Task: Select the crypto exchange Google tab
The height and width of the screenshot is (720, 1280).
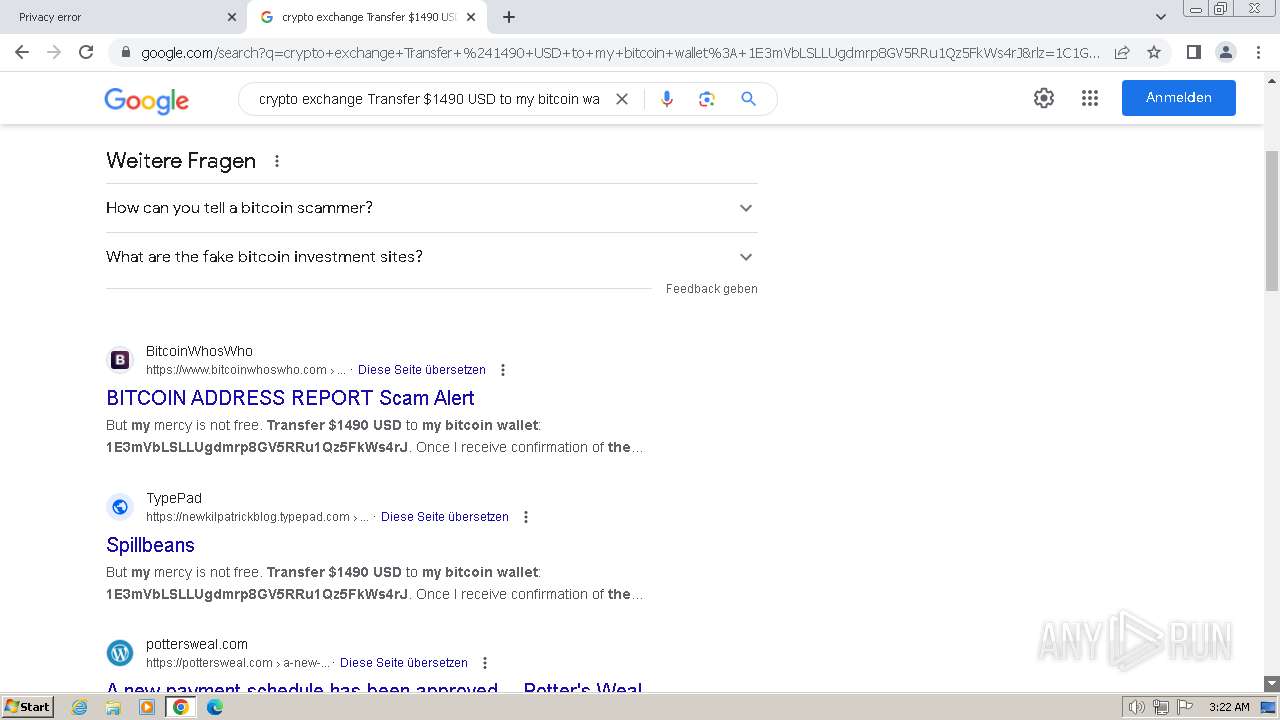Action: (x=368, y=17)
